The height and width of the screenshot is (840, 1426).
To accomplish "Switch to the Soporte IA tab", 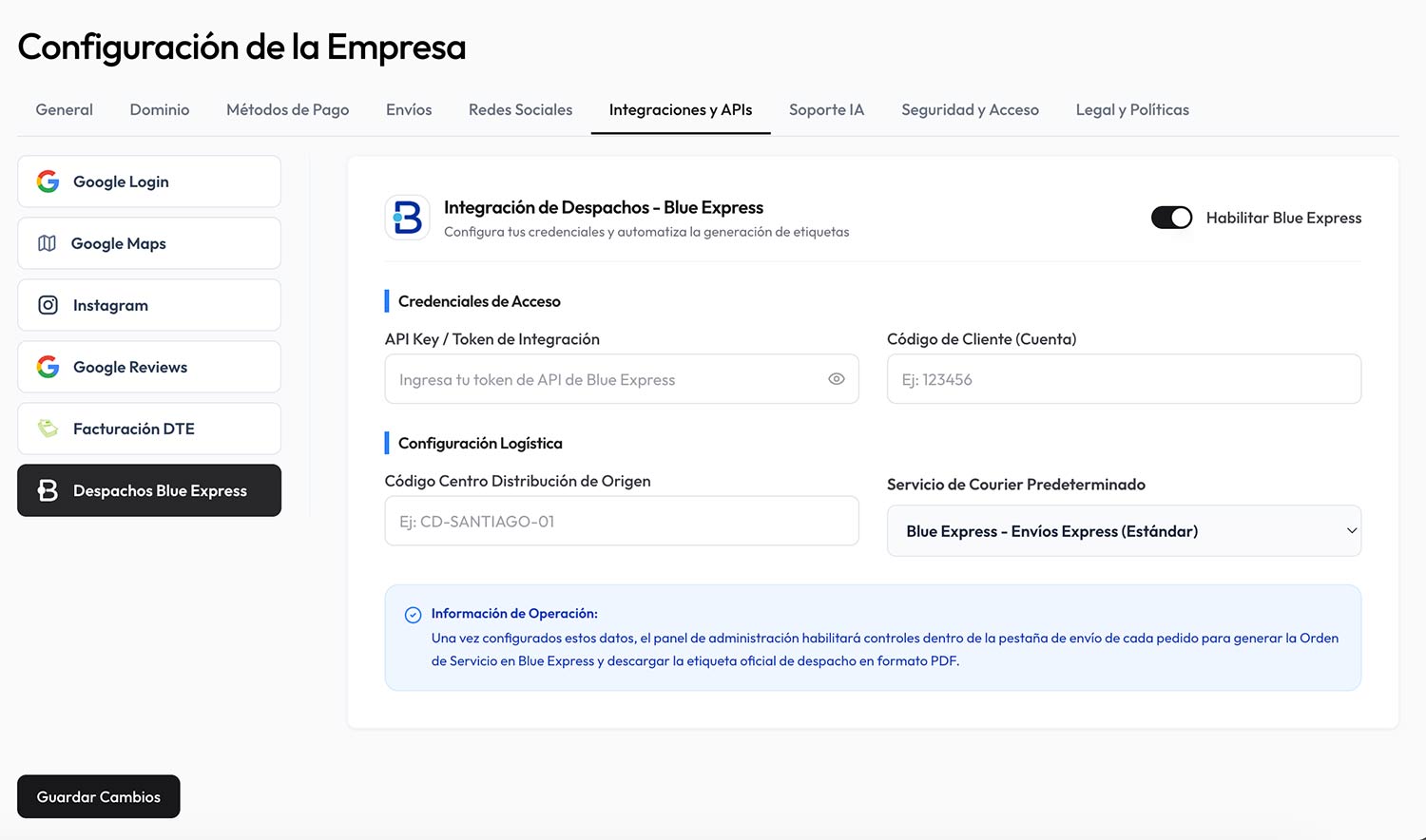I will (x=827, y=110).
